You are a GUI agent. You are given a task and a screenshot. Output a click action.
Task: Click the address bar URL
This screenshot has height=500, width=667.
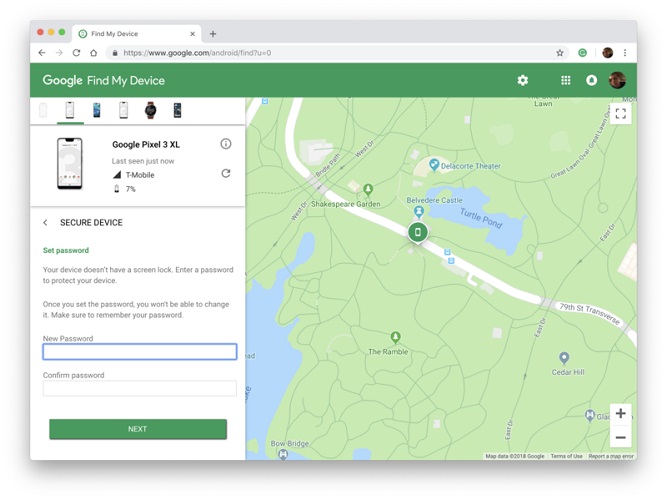point(197,53)
